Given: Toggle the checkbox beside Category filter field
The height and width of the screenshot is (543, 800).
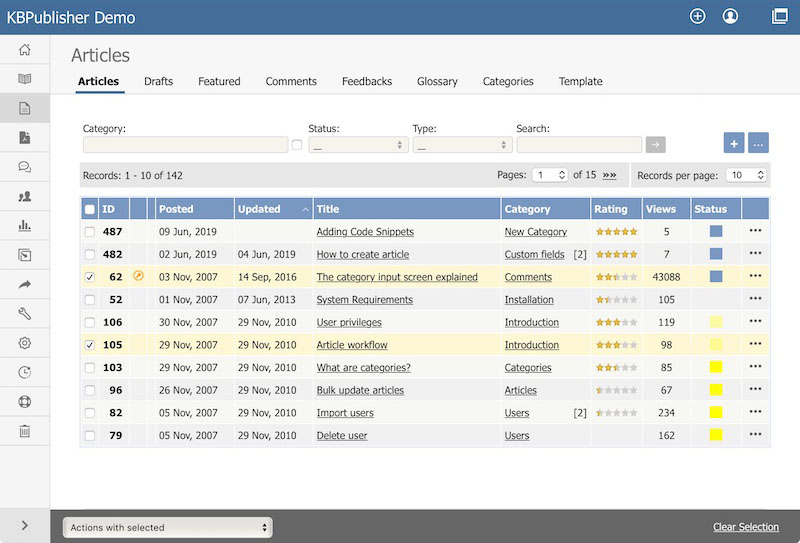Looking at the screenshot, I should point(297,145).
